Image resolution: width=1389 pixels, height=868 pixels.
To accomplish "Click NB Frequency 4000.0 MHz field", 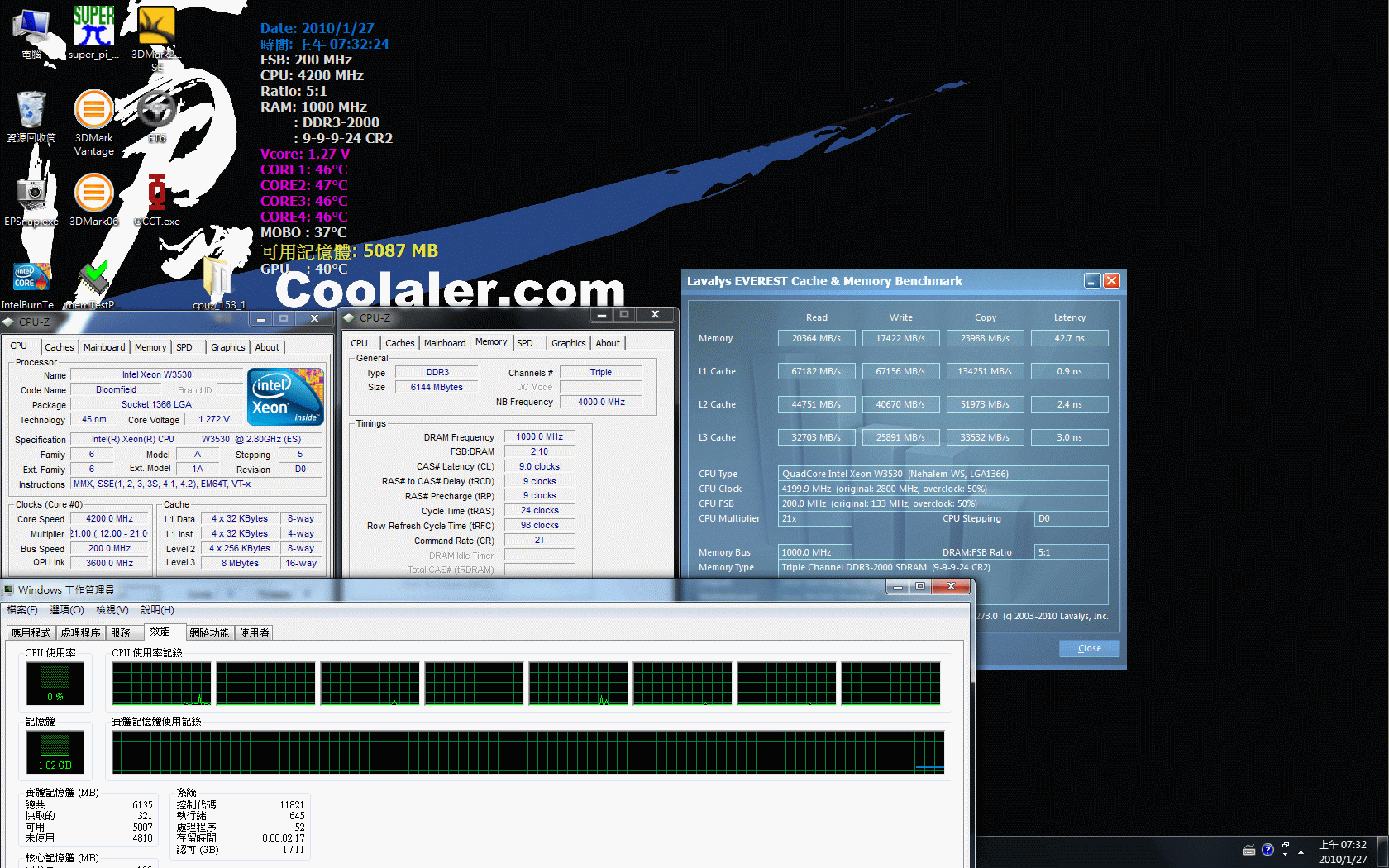I will 601,402.
